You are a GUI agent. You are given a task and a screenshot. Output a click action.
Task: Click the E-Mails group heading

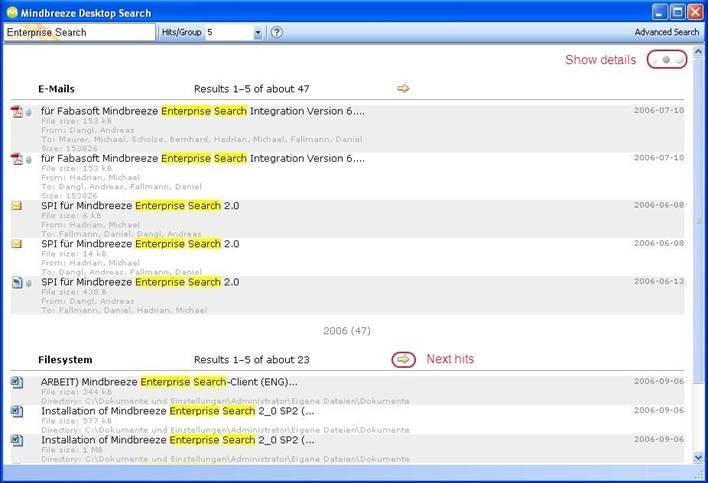(56, 89)
